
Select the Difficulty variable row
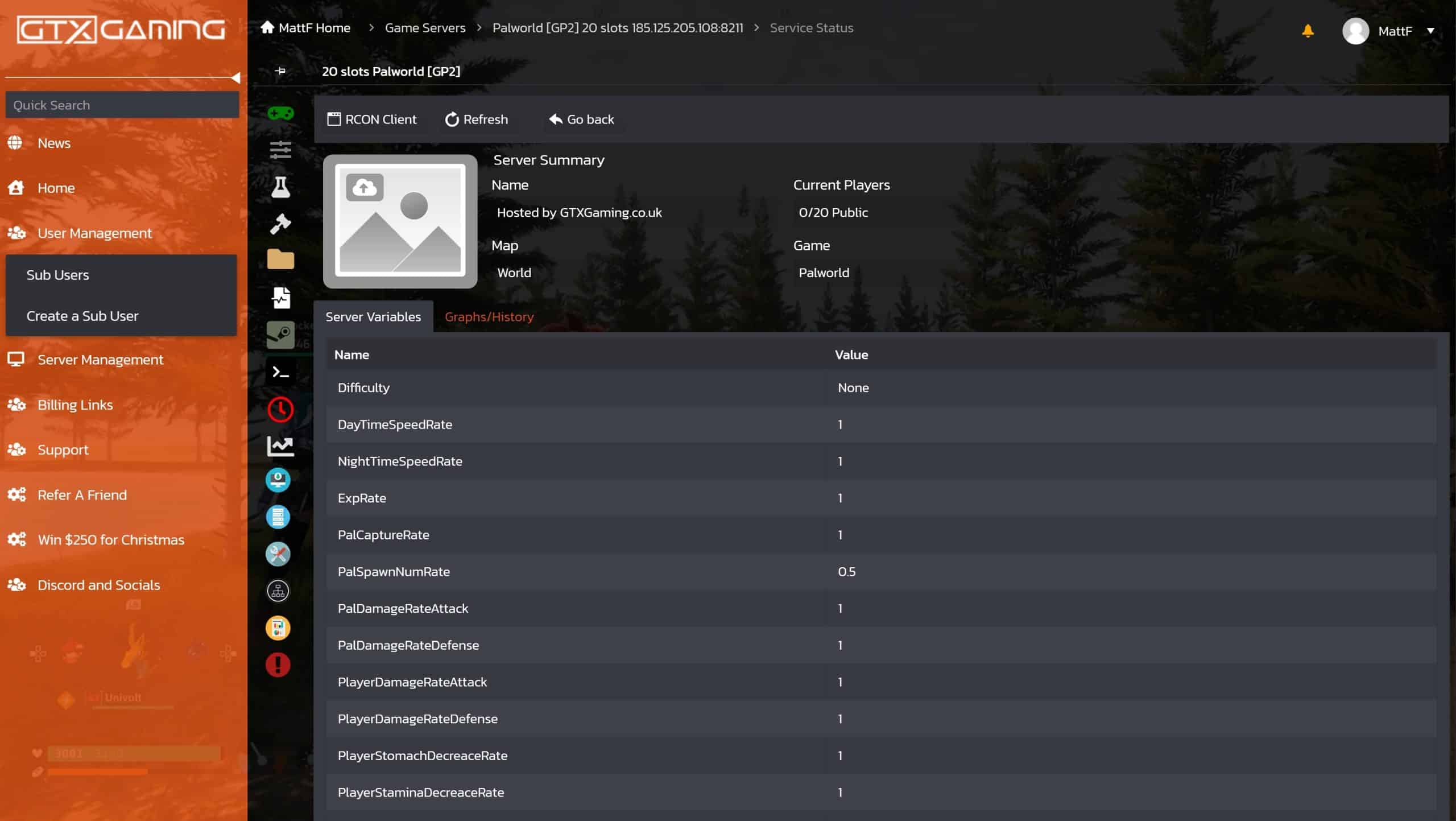(x=881, y=387)
